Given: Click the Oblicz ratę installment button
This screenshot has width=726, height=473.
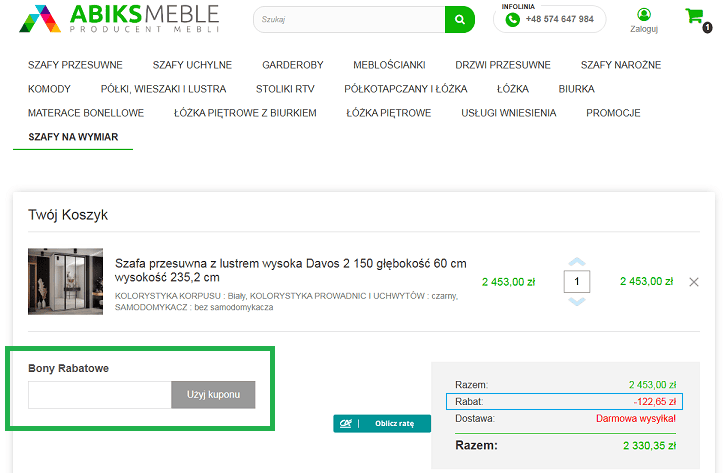Looking at the screenshot, I should (x=381, y=423).
